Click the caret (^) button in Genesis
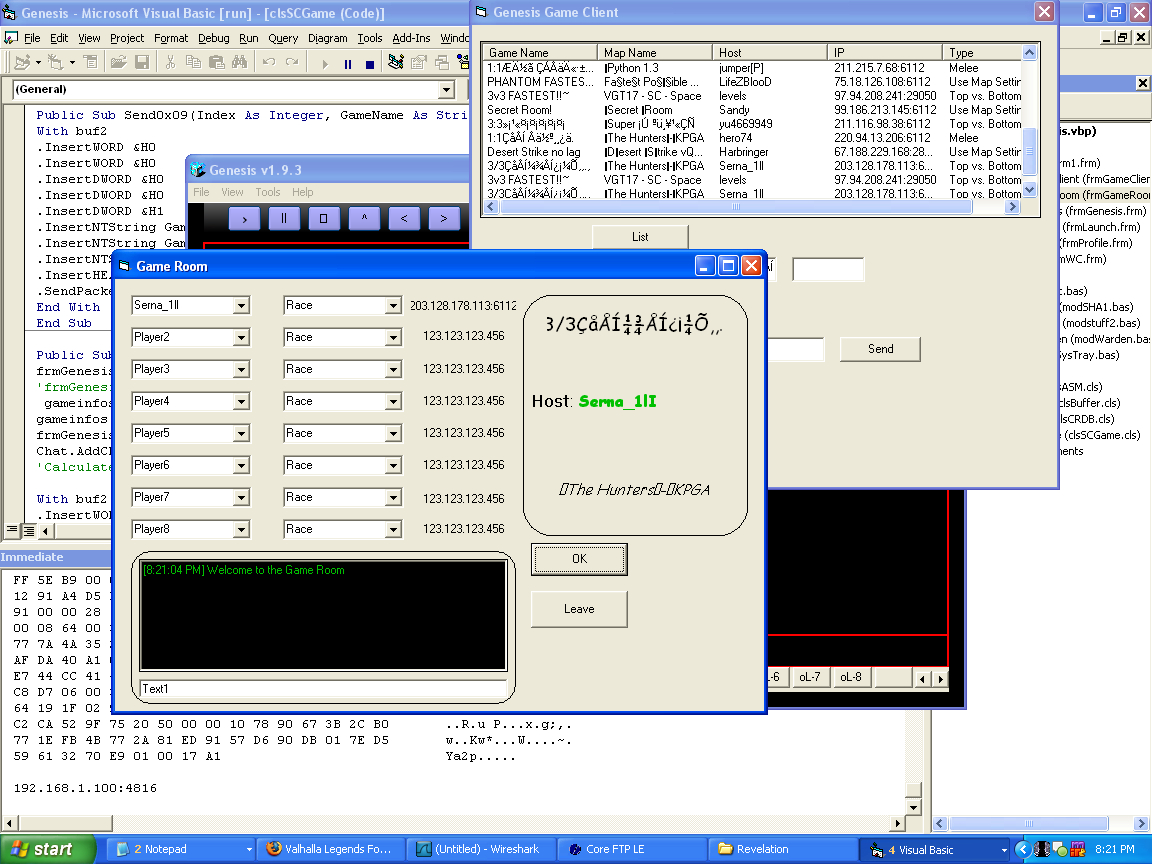Screen dimensions: 1152x864 pyautogui.click(x=364, y=218)
